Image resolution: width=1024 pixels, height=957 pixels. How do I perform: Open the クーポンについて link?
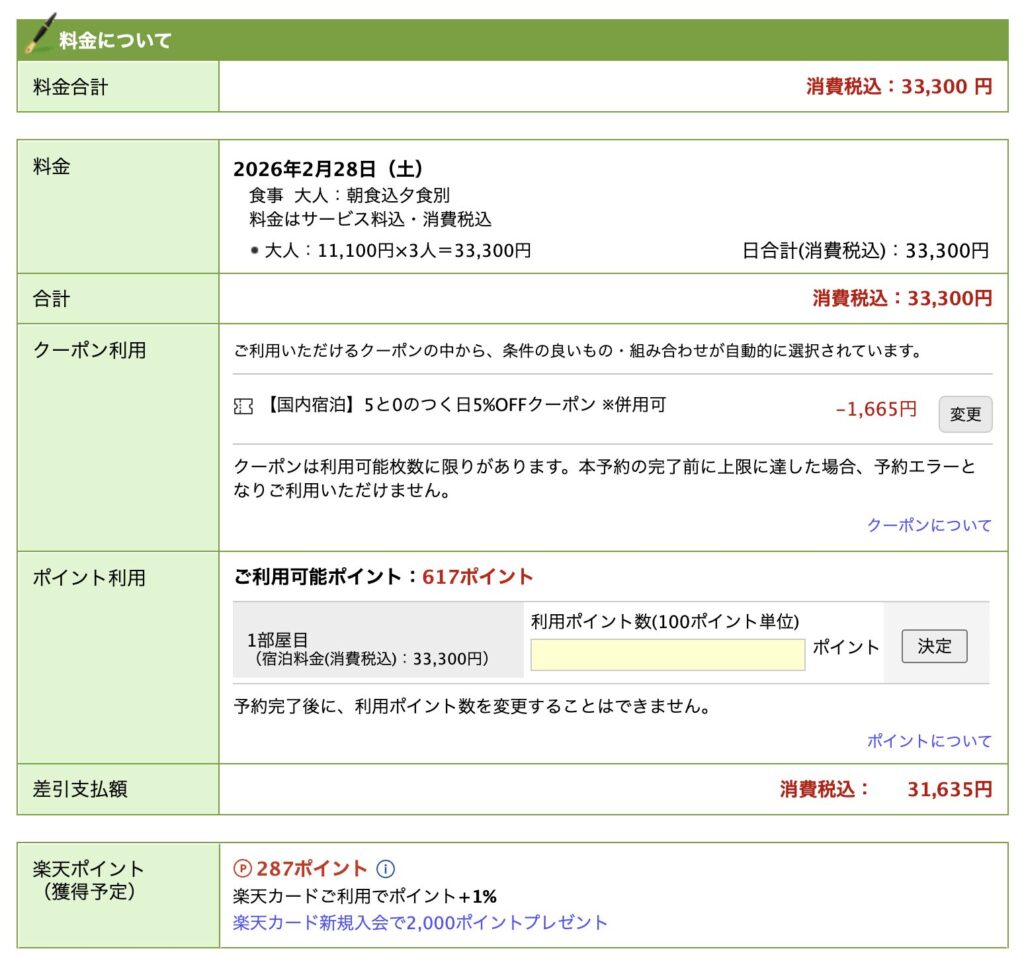(x=929, y=525)
